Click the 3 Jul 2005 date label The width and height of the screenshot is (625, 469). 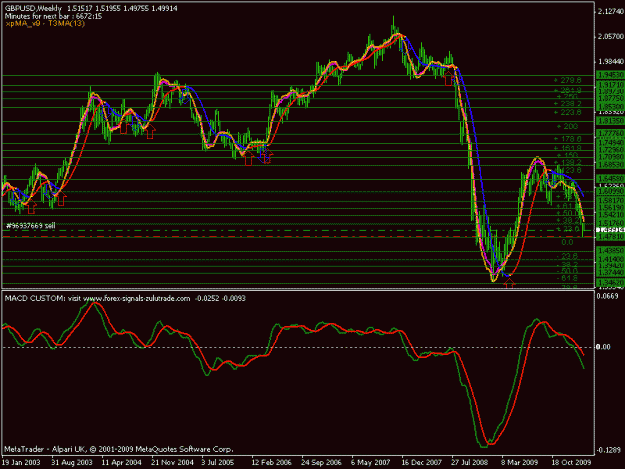(x=218, y=463)
